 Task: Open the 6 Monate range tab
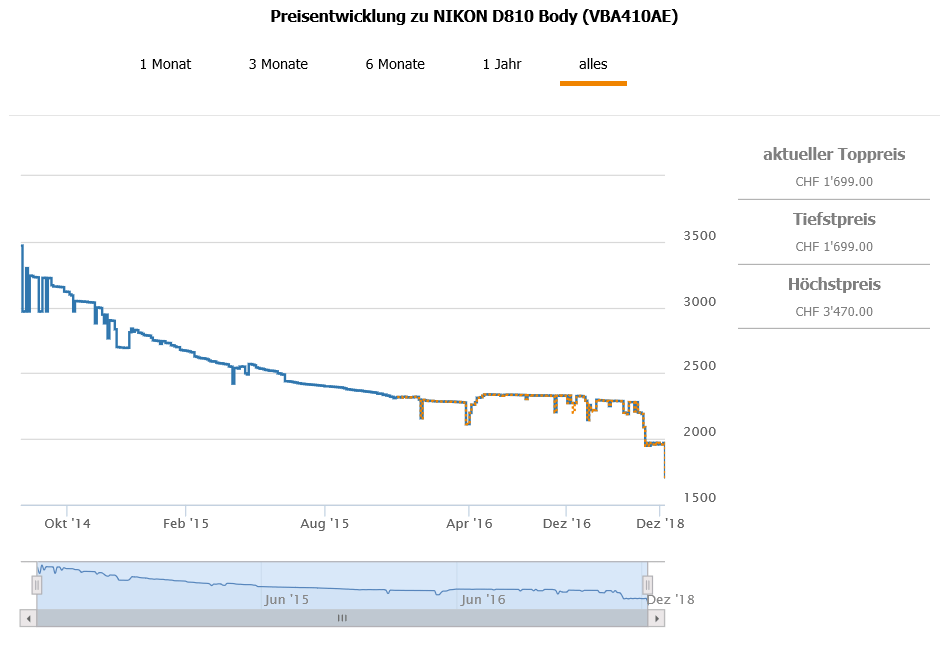click(x=395, y=64)
